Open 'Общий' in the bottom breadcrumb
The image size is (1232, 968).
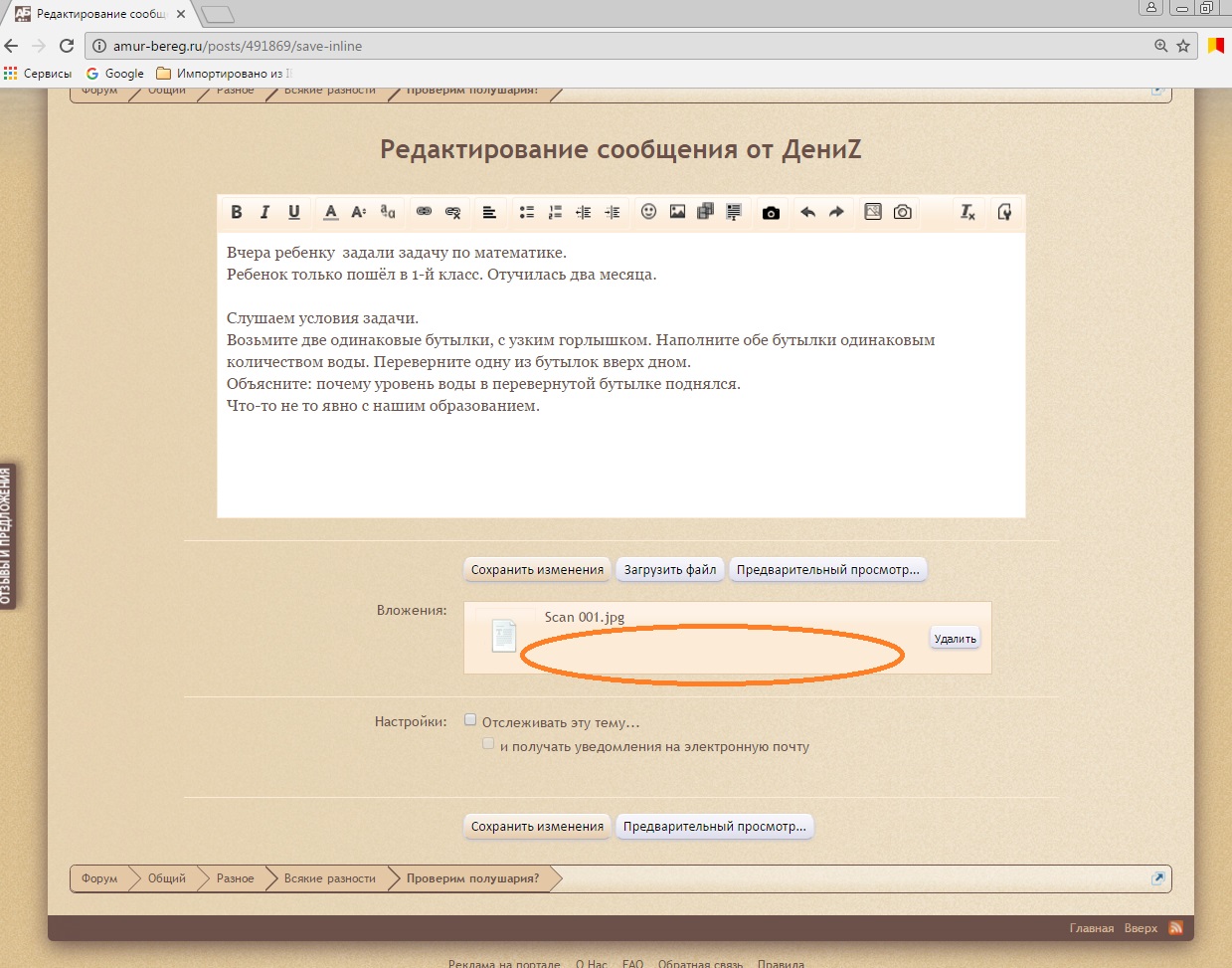click(167, 878)
